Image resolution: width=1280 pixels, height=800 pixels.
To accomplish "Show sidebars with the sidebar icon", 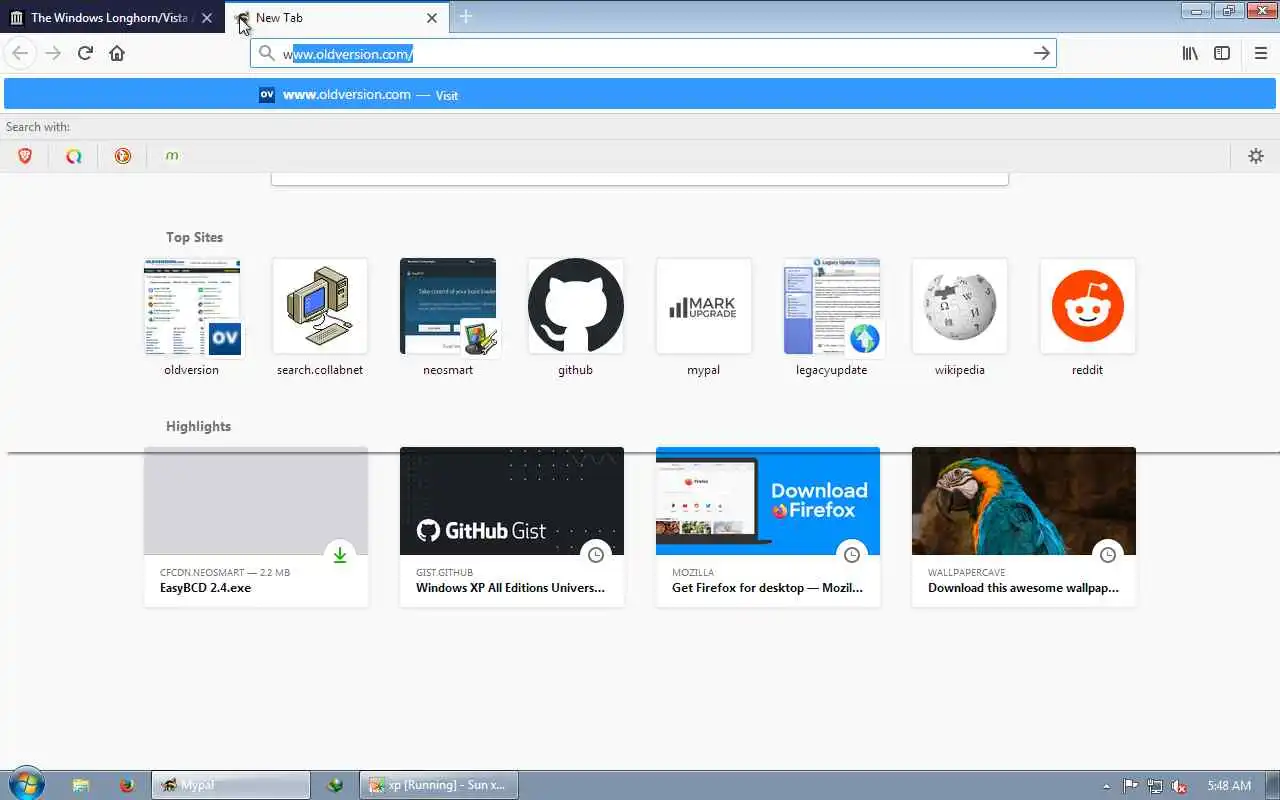I will point(1222,53).
